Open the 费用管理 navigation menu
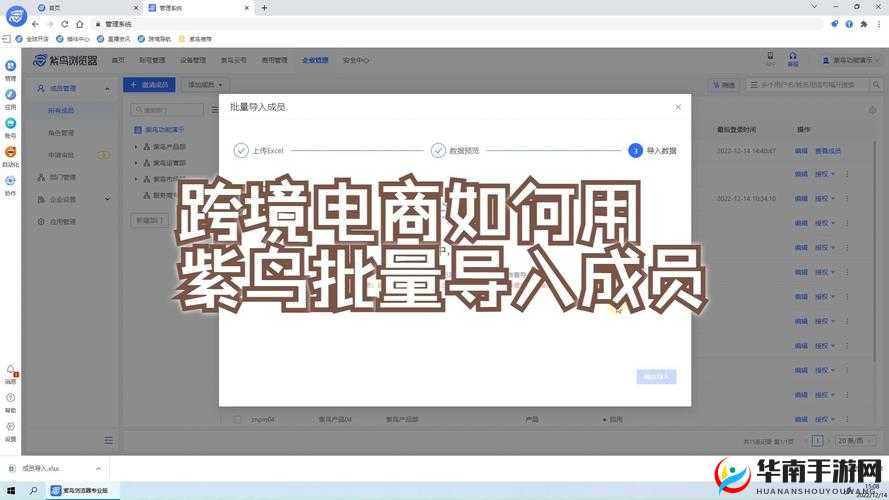 (274, 60)
